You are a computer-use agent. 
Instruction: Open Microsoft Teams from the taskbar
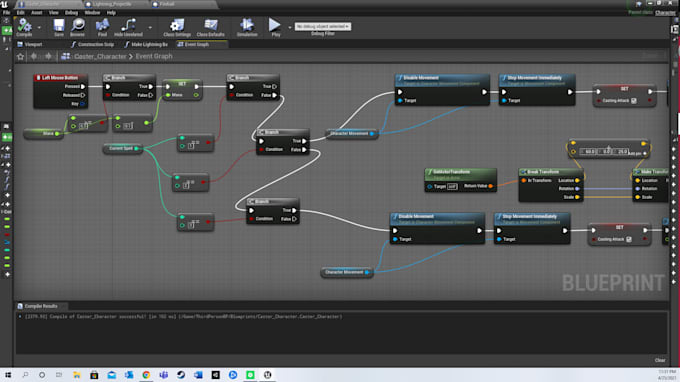pyautogui.click(x=163, y=375)
